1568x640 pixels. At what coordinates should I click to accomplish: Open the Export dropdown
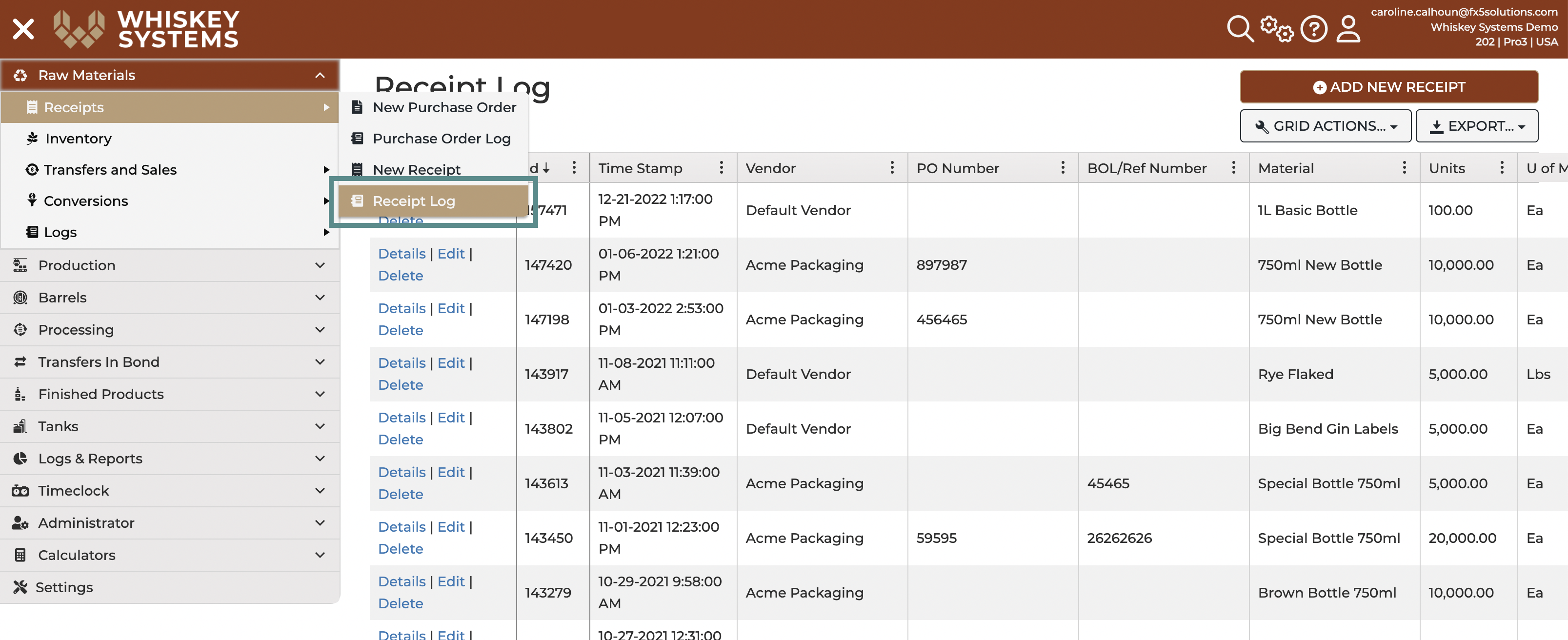(1477, 126)
